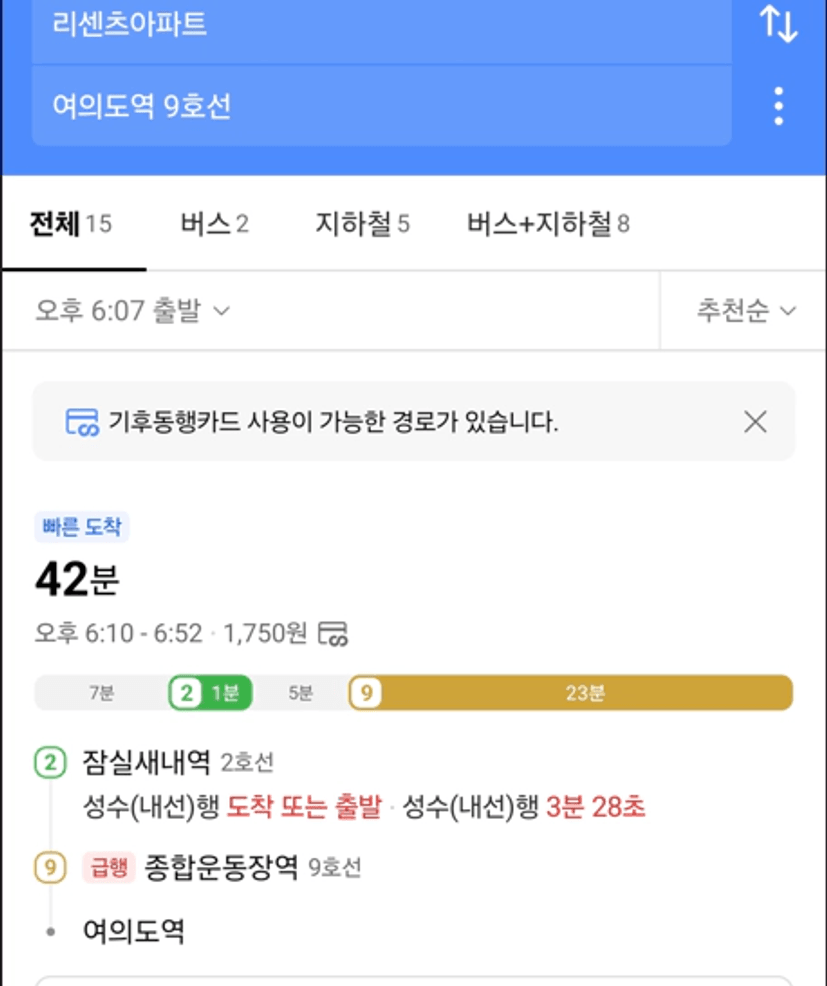The height and width of the screenshot is (986, 827).
Task: Open the three-dot more options menu
Action: 779,106
